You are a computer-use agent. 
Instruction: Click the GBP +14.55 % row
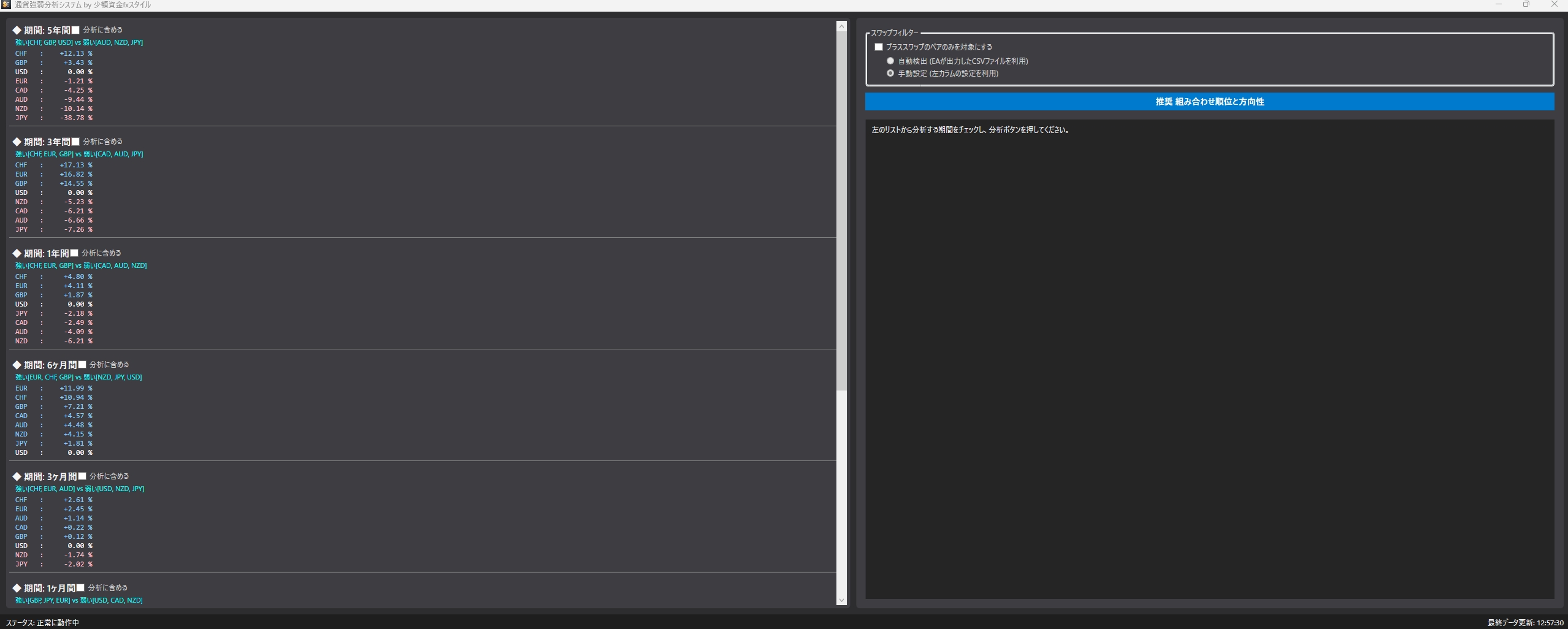click(x=54, y=183)
